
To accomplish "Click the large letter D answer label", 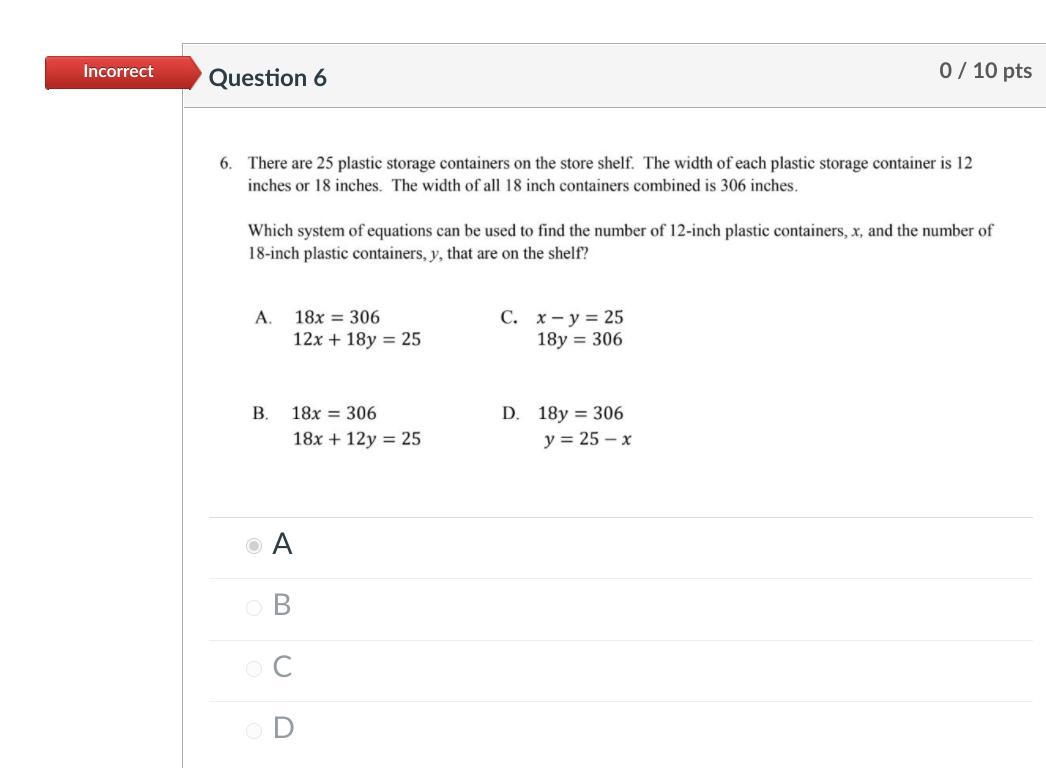I will pos(283,728).
